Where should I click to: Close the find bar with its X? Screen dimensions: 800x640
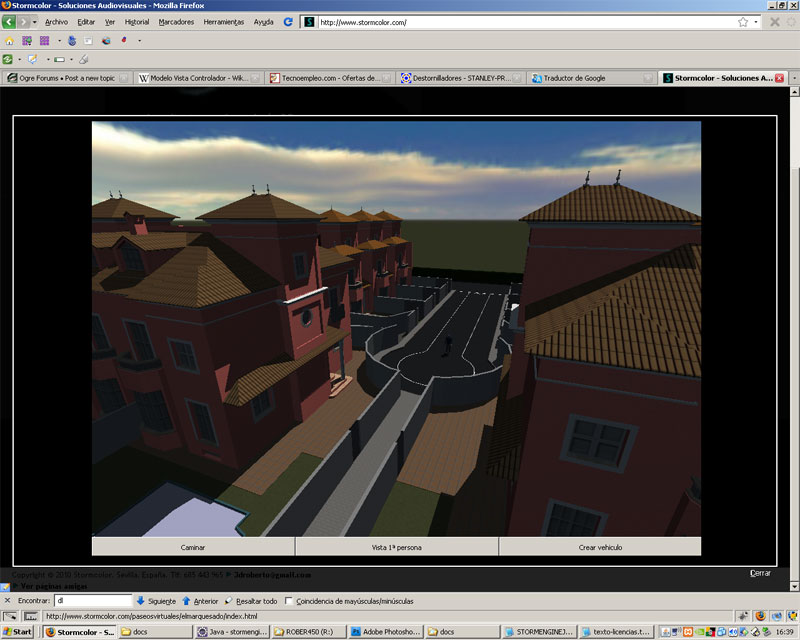coord(7,601)
